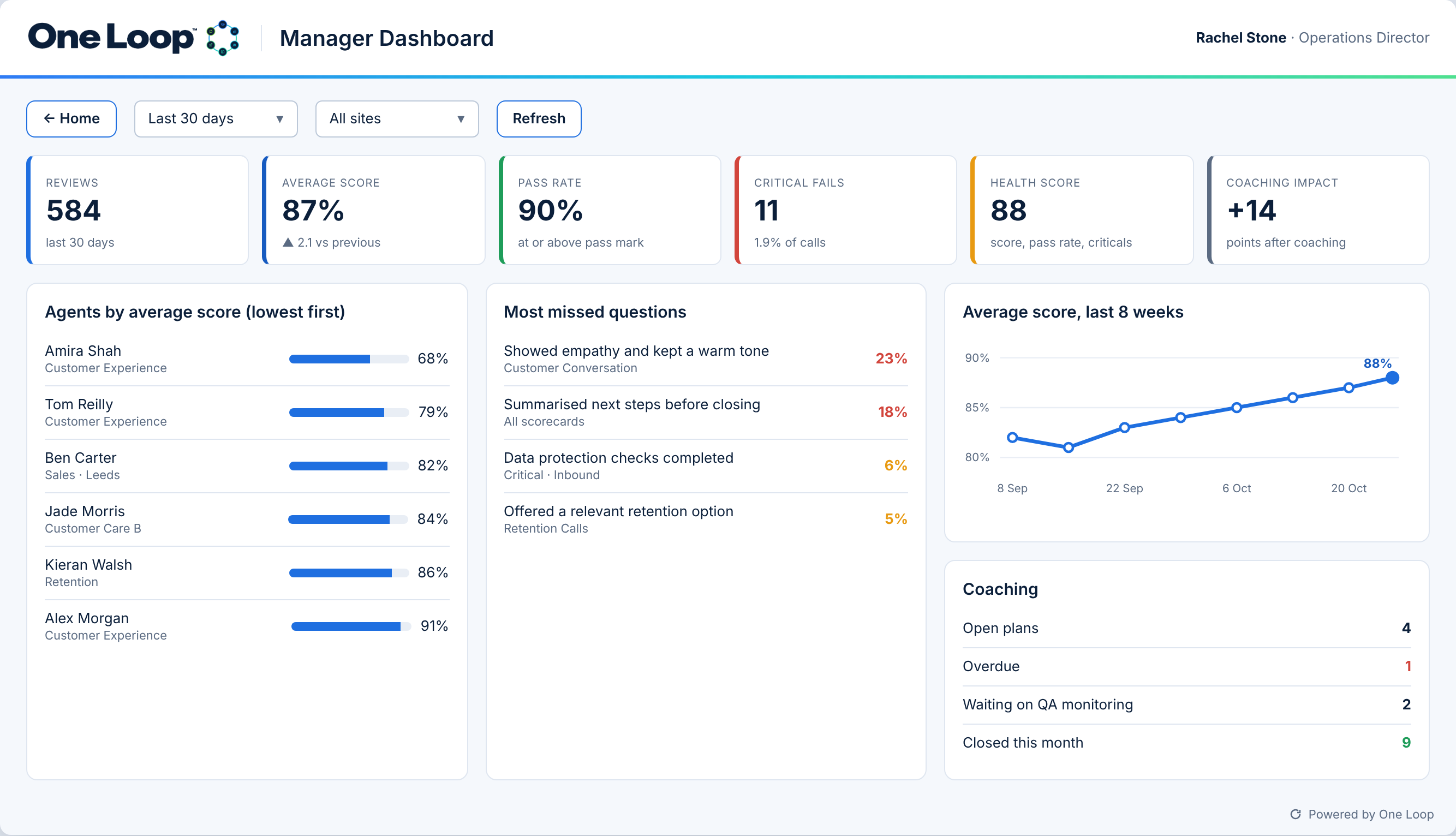
Task: Open Offered a relevant retention option
Action: (x=706, y=519)
